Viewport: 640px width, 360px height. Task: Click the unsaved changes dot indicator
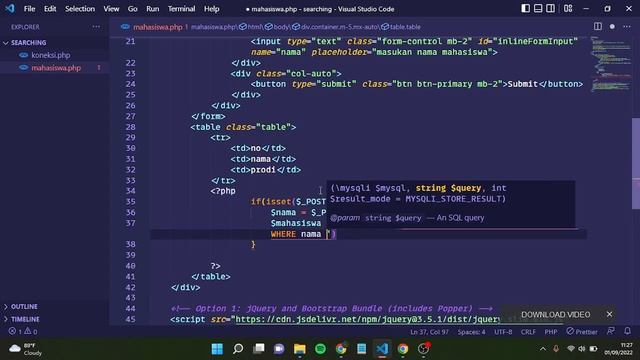[x=612, y=27]
